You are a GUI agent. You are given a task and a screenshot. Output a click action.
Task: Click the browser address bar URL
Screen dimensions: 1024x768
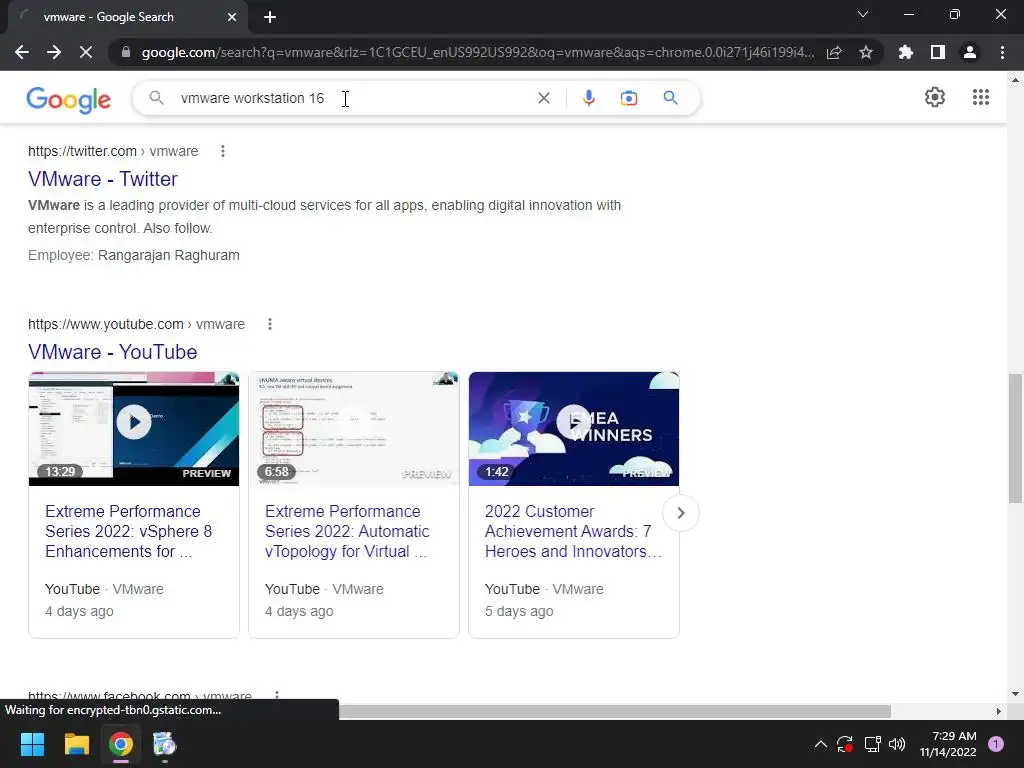pyautogui.click(x=477, y=52)
